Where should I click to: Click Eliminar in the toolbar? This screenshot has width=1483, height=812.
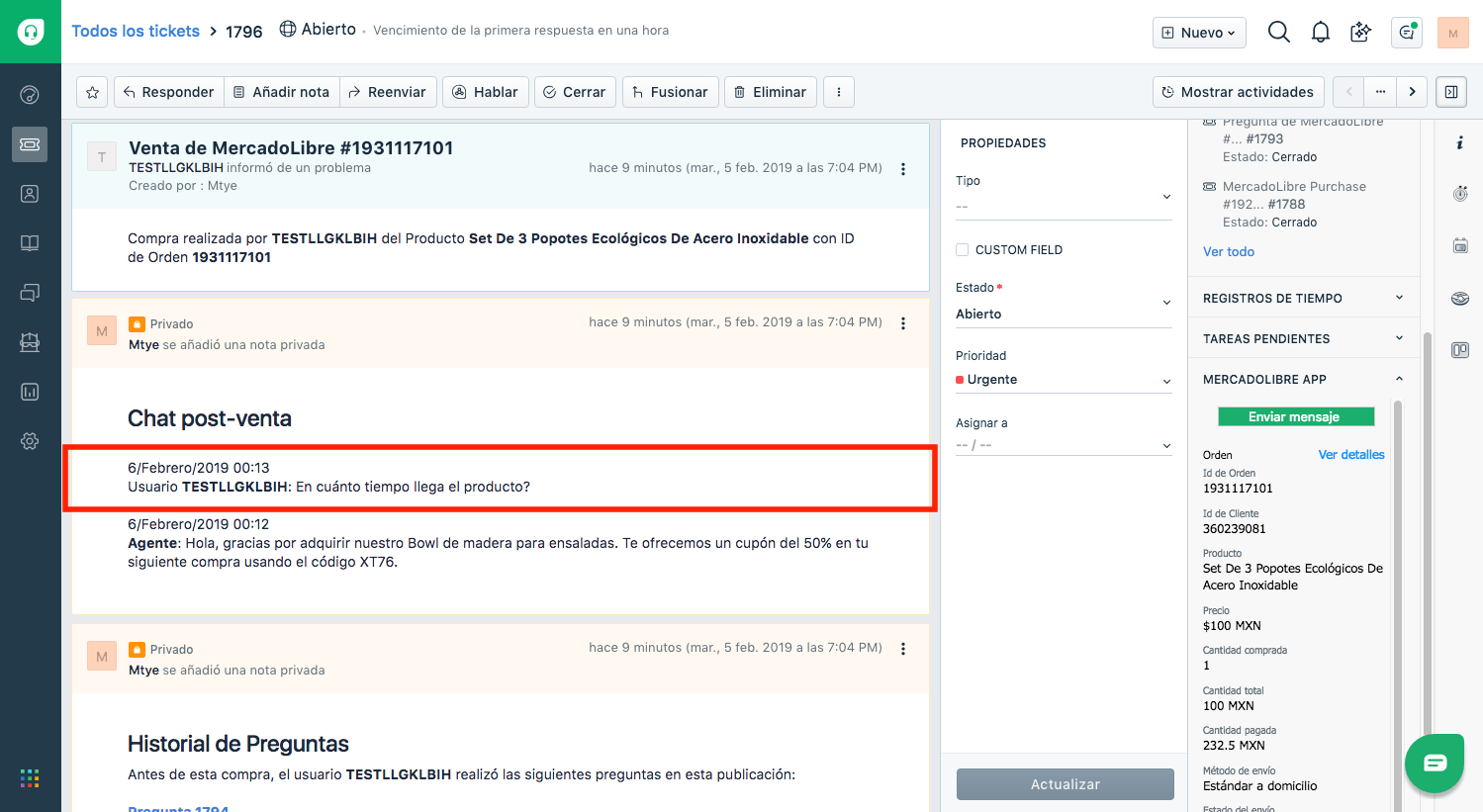pos(771,92)
